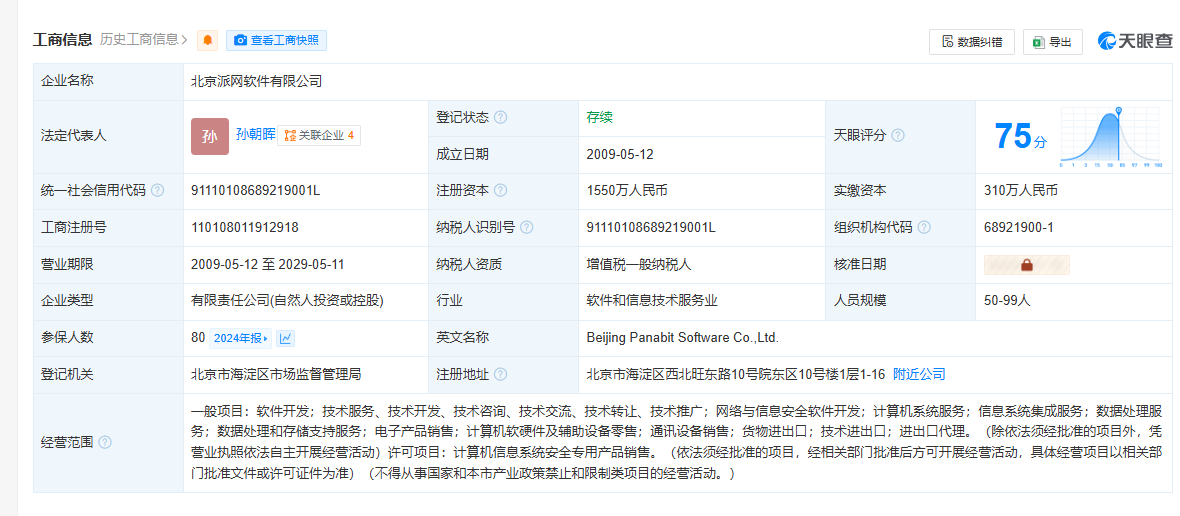Screen dimensions: 1180x516
Task: Select paid-in capital 310万人民币
Action: click(1020, 191)
